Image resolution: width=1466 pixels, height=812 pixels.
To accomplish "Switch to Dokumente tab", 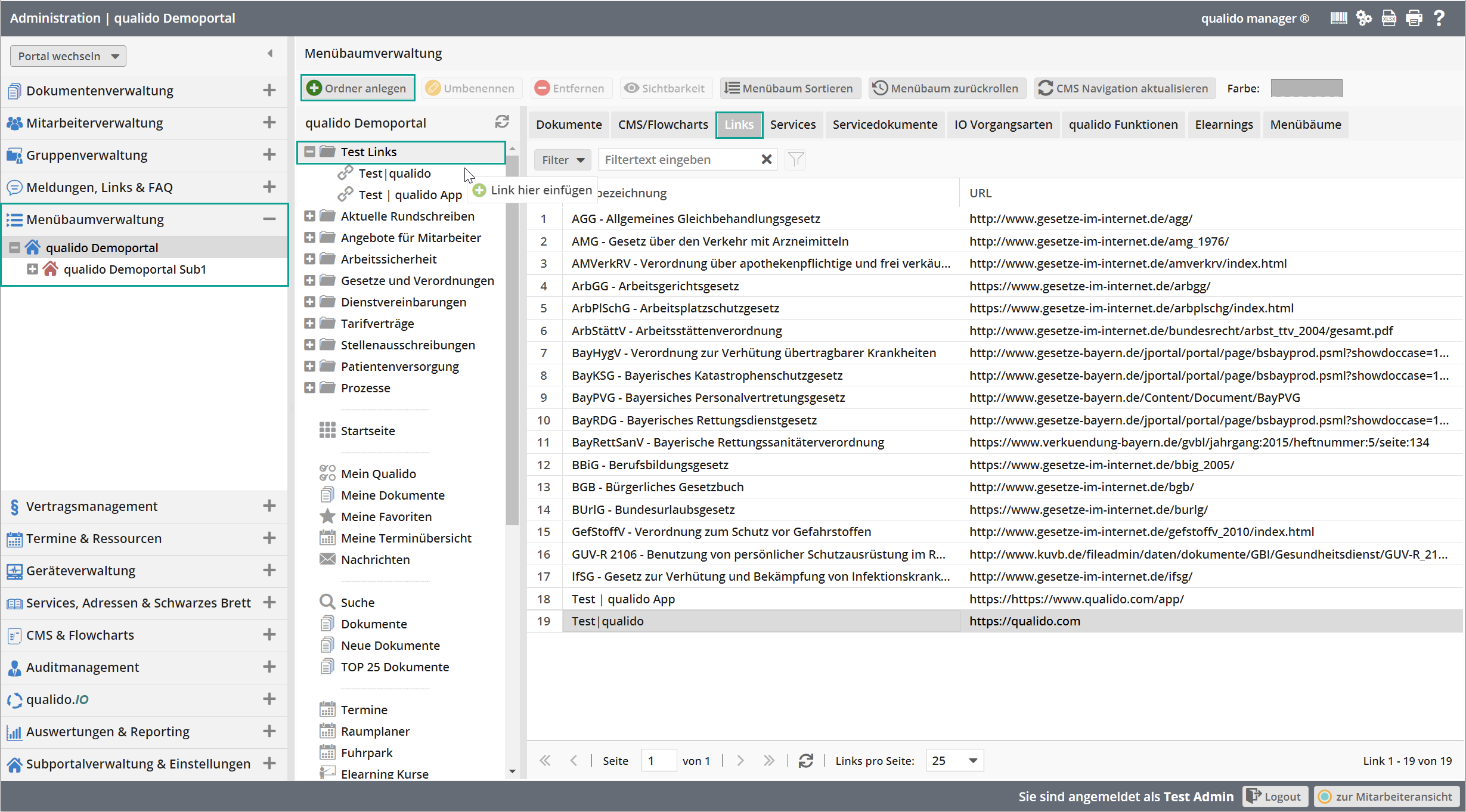I will (x=569, y=125).
